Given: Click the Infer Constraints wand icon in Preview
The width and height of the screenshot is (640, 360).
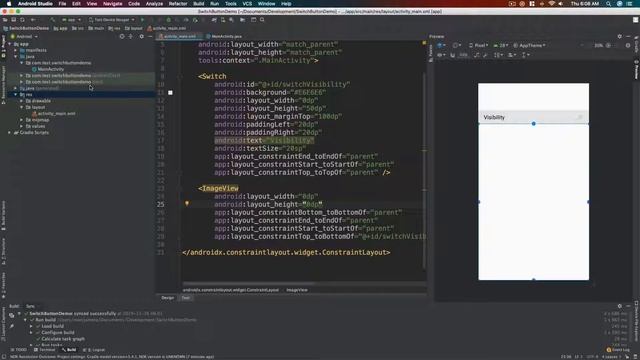Looking at the screenshot, I should [485, 55].
